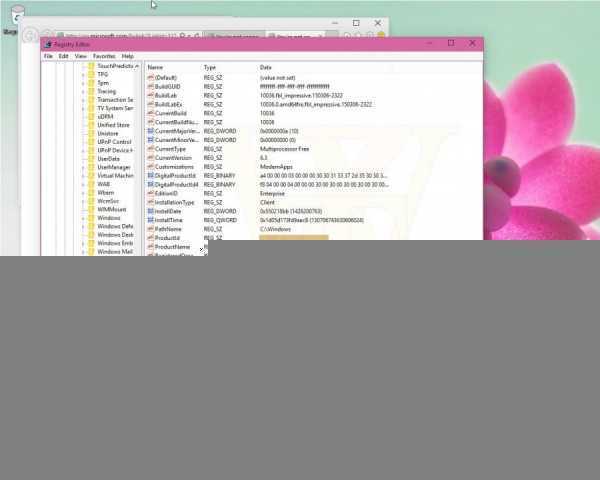This screenshot has height=480, width=600.
Task: Click the PathName string value icon
Action: tap(151, 229)
